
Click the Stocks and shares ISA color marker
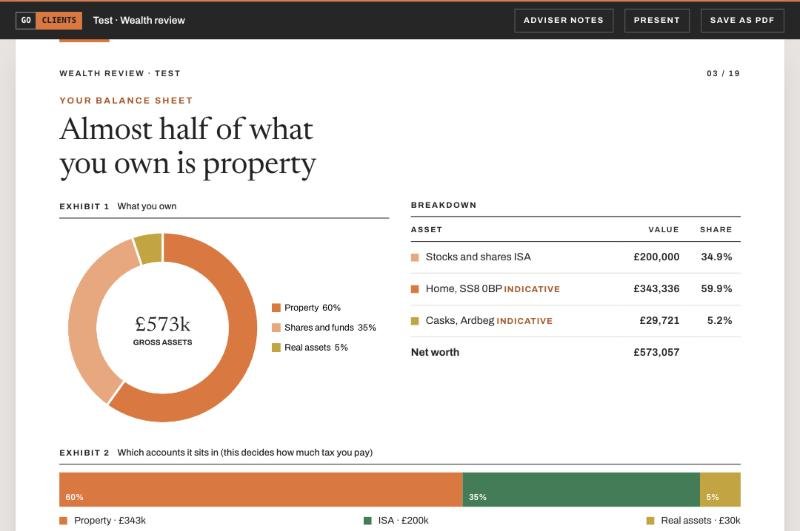[x=415, y=258]
